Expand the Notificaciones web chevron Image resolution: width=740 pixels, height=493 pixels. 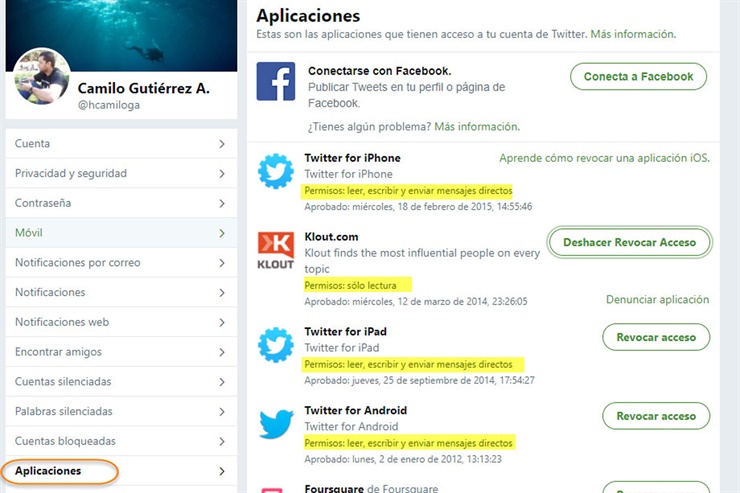click(222, 322)
